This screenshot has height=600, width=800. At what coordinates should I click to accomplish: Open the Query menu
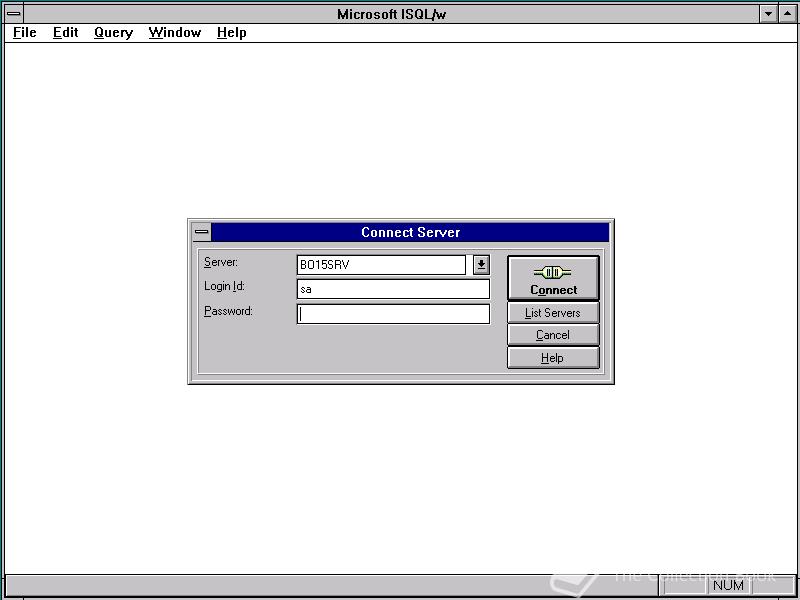coord(113,33)
